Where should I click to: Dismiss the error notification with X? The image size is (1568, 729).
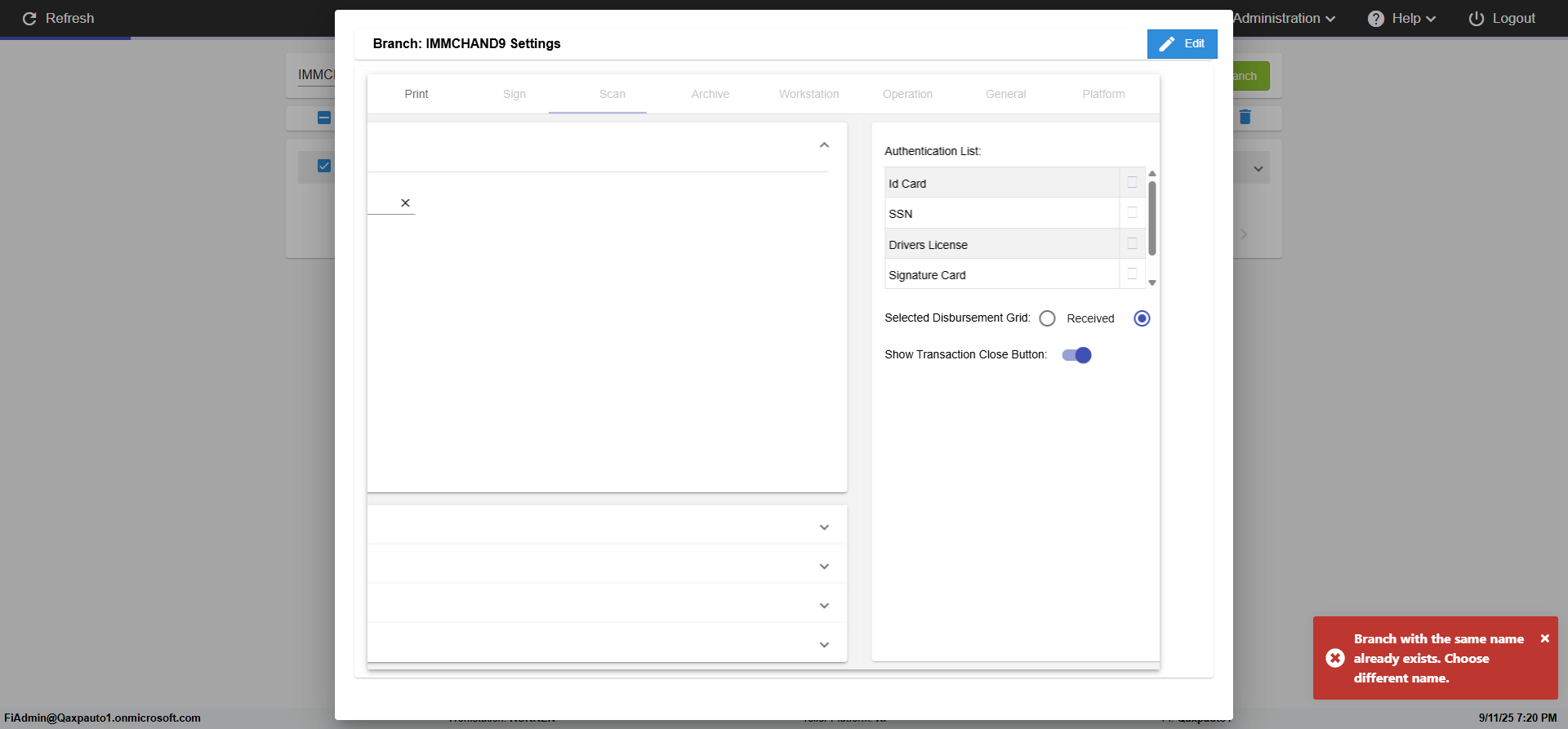click(1544, 638)
